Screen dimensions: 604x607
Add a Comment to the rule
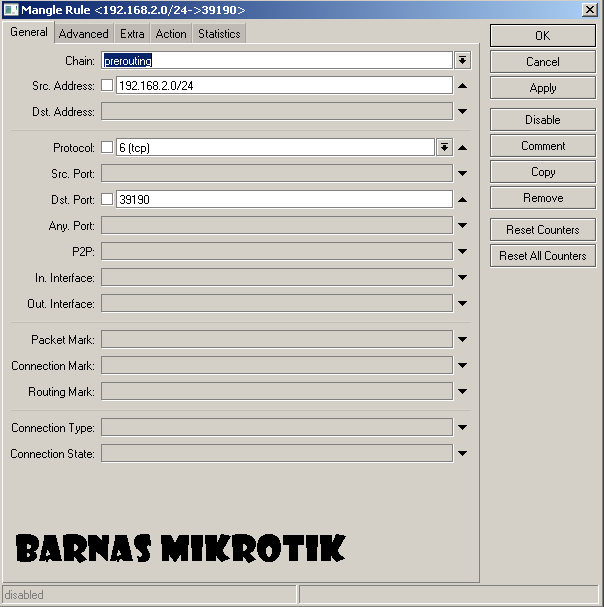click(x=543, y=146)
